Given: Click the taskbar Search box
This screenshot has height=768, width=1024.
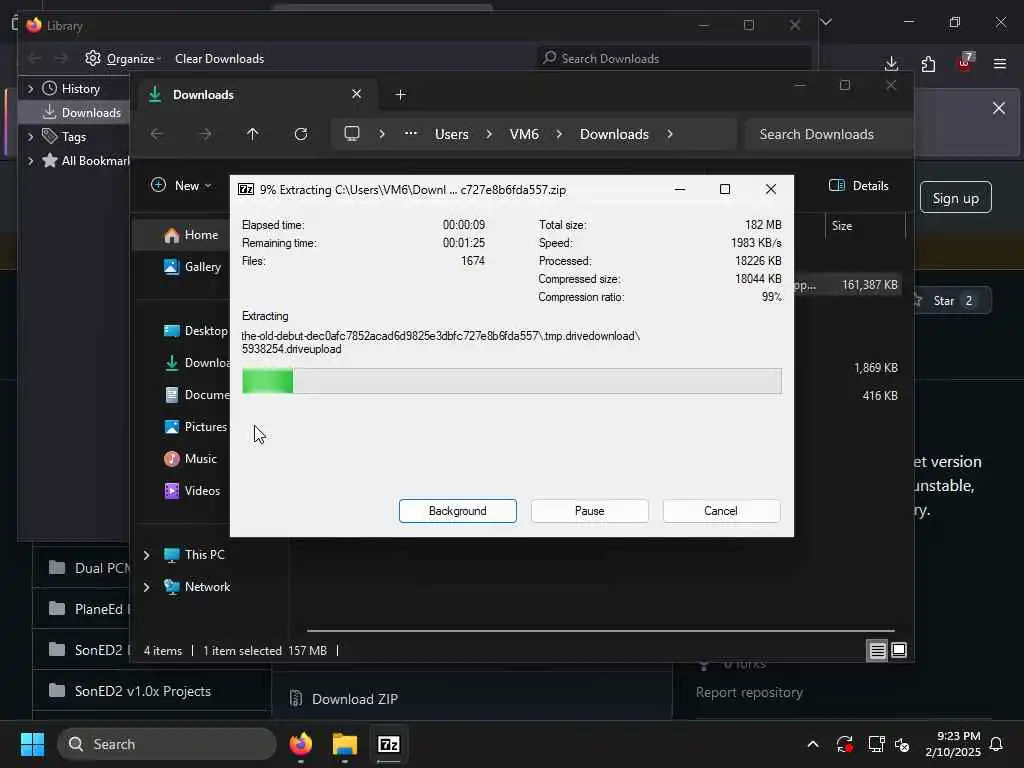Looking at the screenshot, I should [x=167, y=744].
